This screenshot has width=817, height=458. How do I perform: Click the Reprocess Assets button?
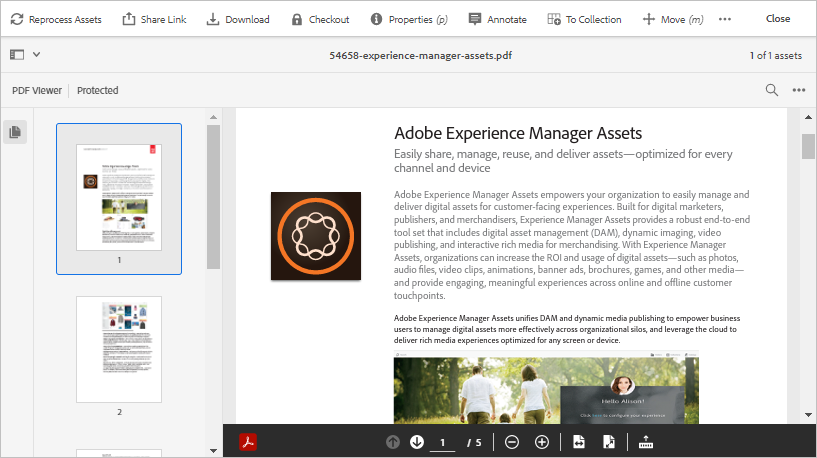(x=56, y=19)
